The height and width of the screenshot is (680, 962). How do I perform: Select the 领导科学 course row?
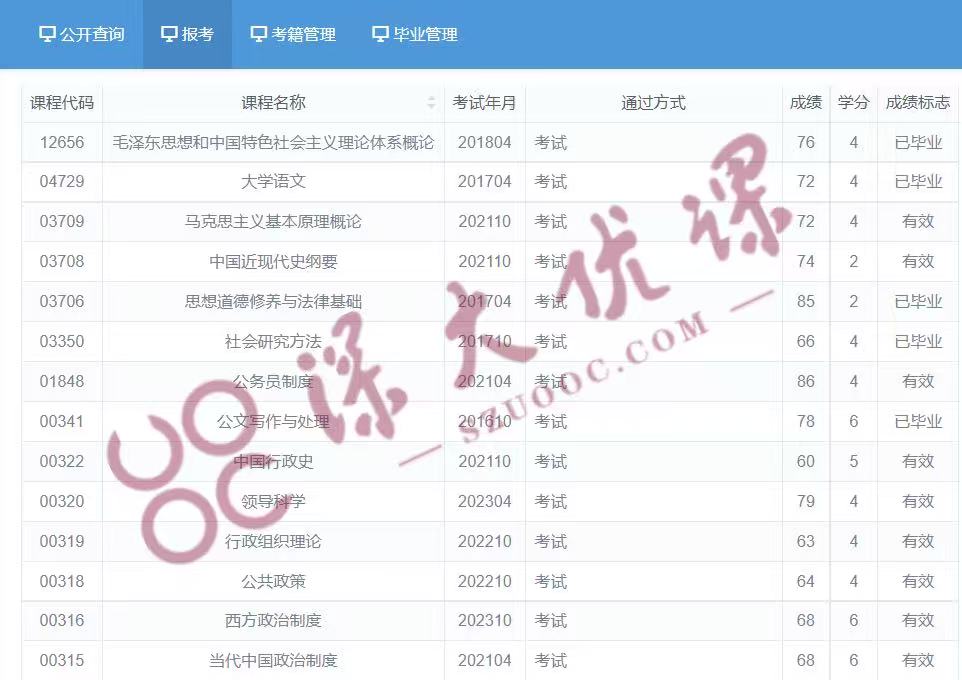click(271, 501)
